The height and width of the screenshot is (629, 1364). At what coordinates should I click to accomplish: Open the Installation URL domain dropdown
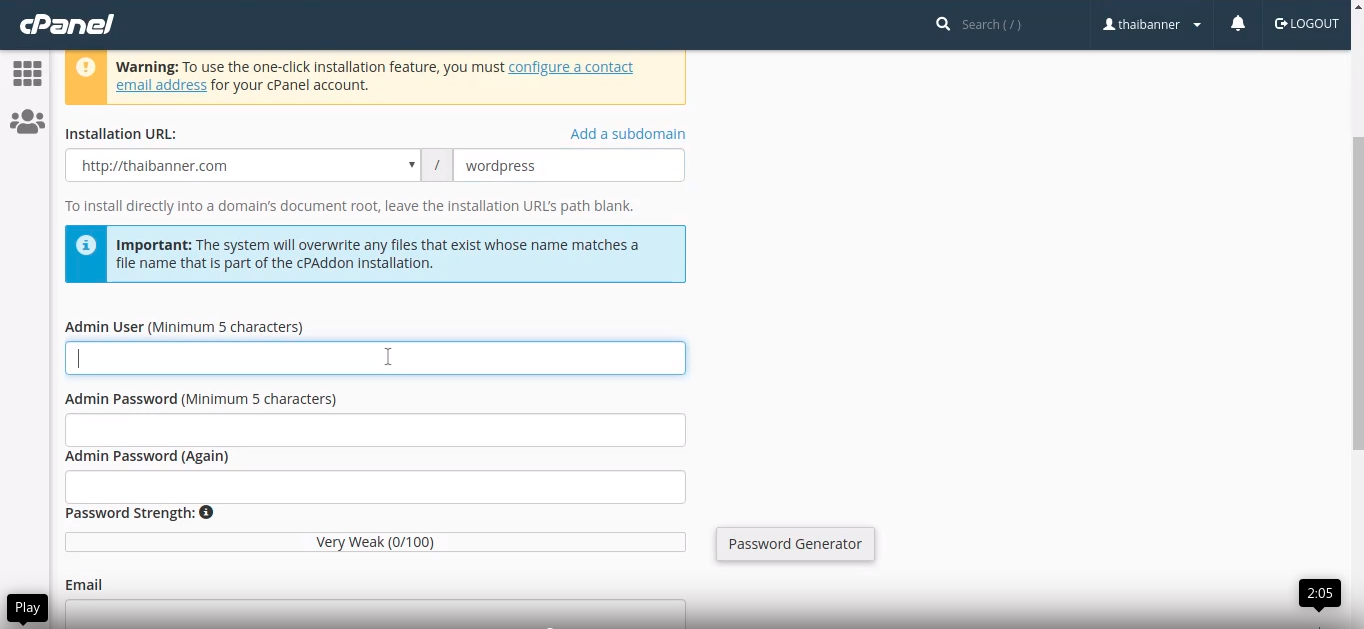(x=243, y=166)
